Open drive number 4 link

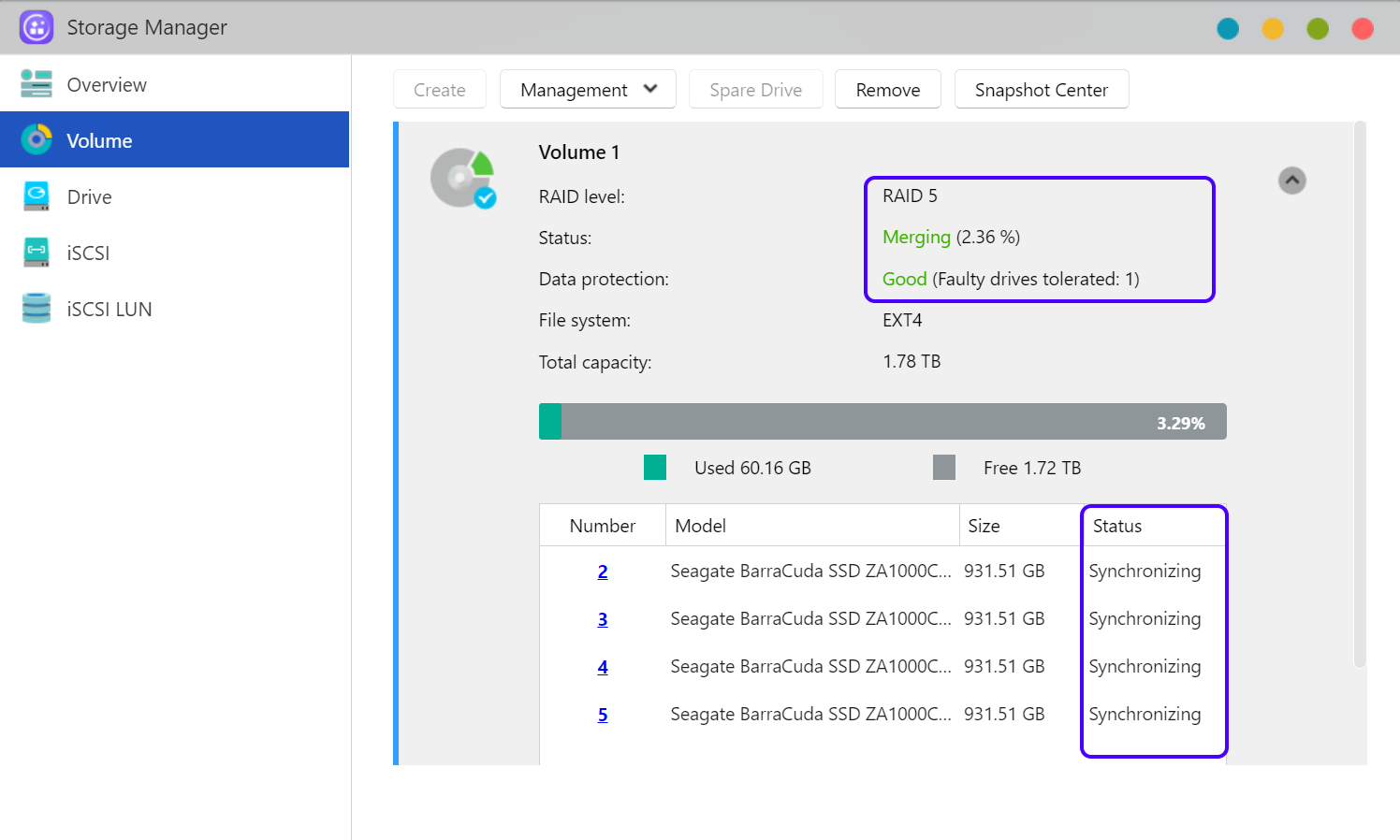[603, 667]
